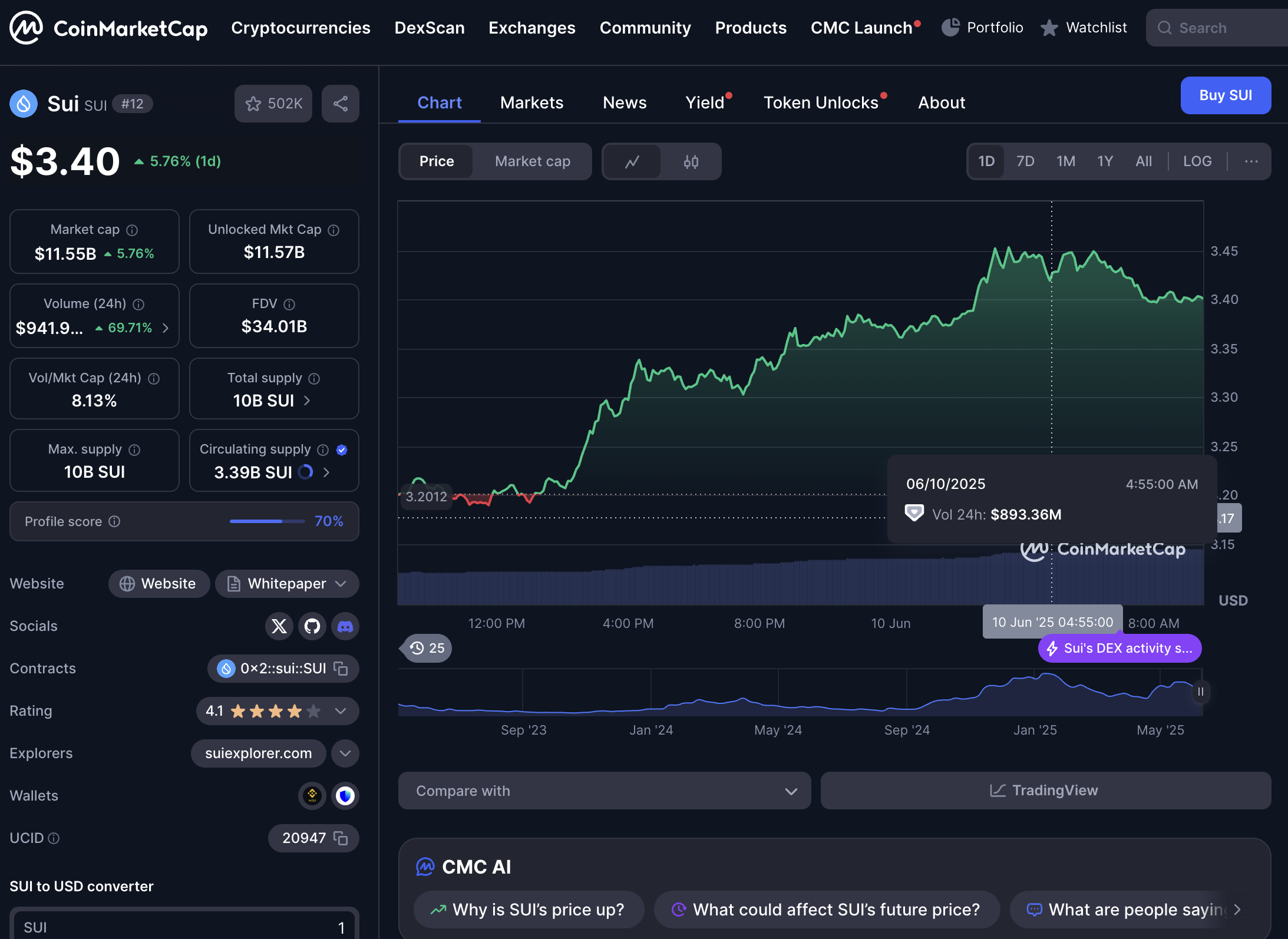Click the circulating supply progress ring

305,472
